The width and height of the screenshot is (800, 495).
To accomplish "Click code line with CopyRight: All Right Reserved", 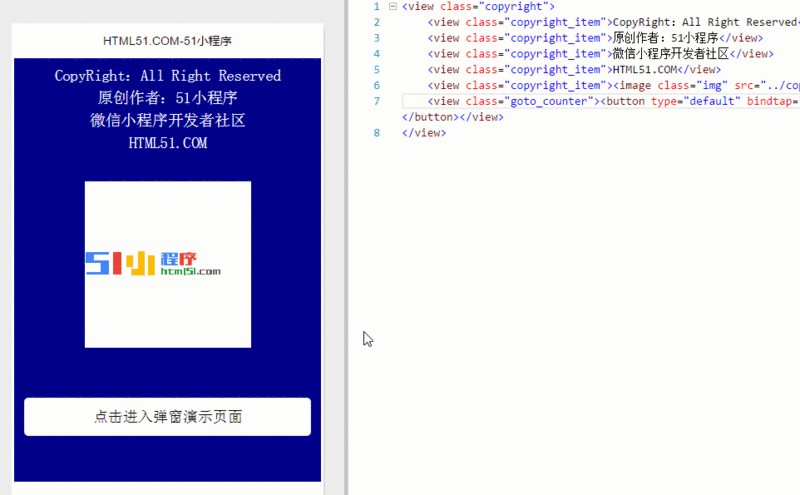I will [613, 22].
